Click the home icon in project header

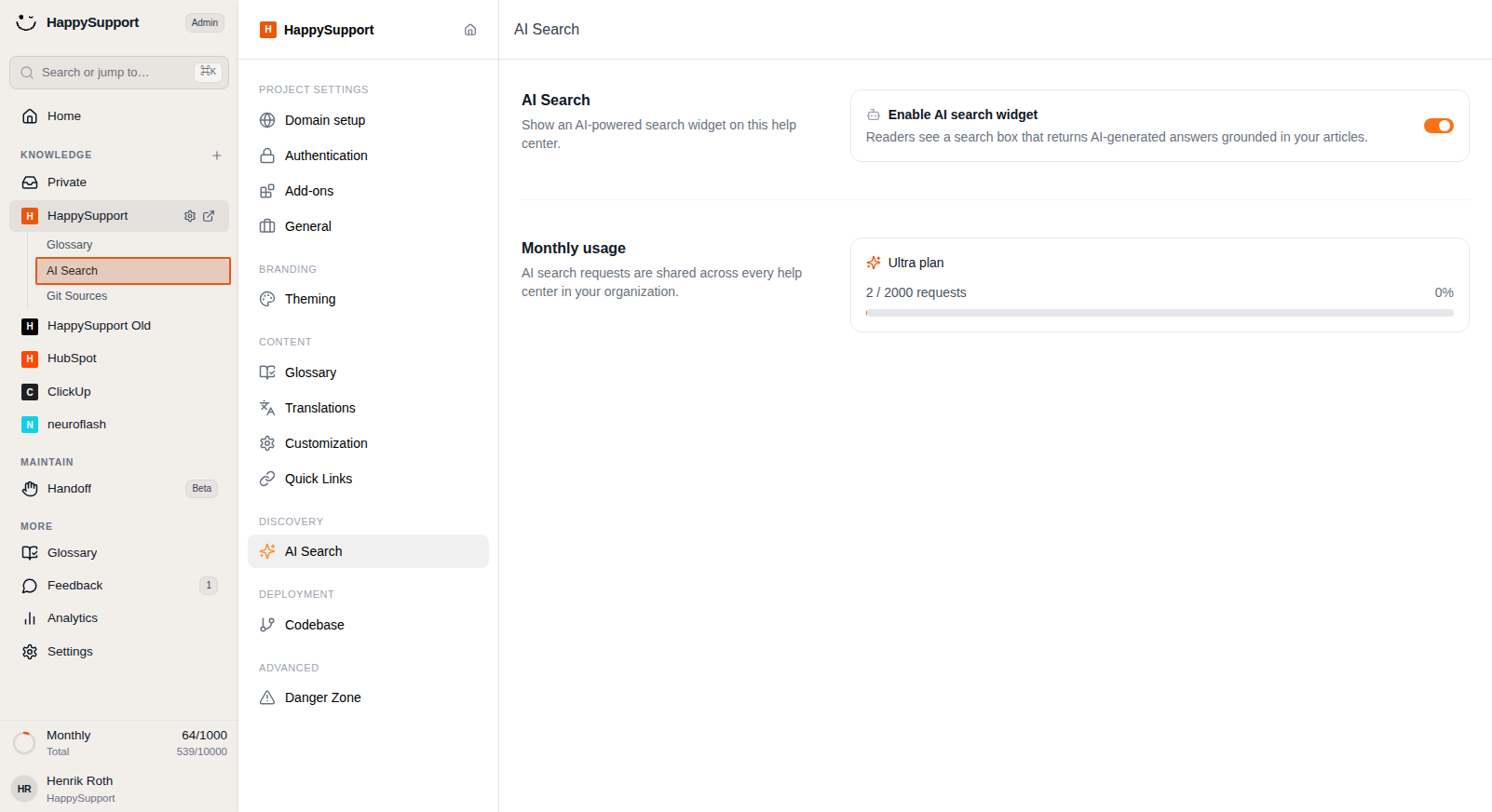(470, 30)
